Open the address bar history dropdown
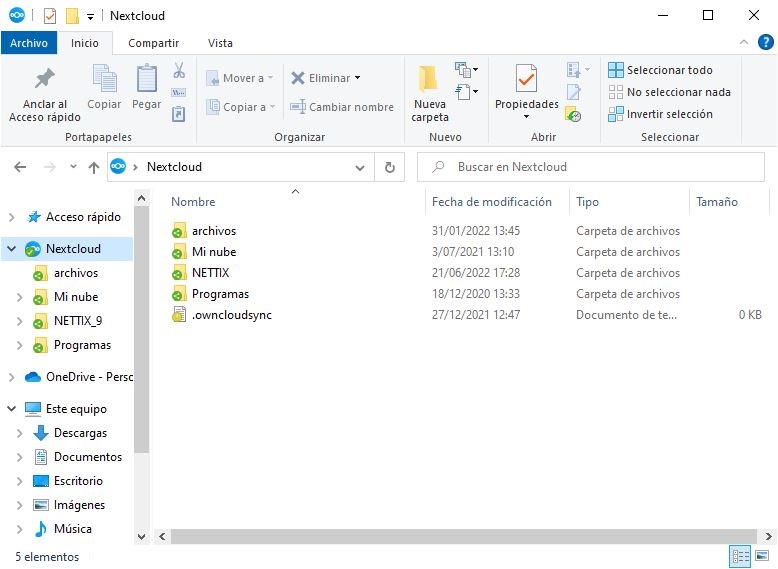This screenshot has width=778, height=569. [x=361, y=168]
